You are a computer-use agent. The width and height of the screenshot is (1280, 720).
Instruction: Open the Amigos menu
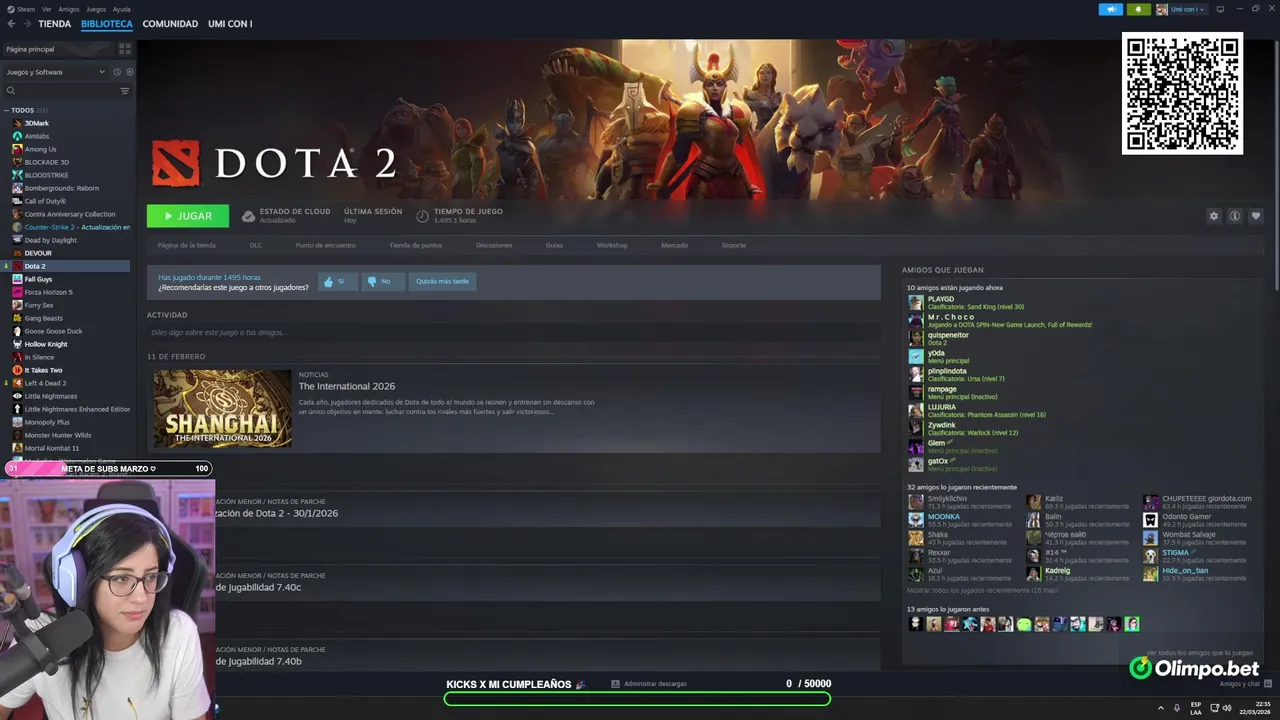point(69,9)
